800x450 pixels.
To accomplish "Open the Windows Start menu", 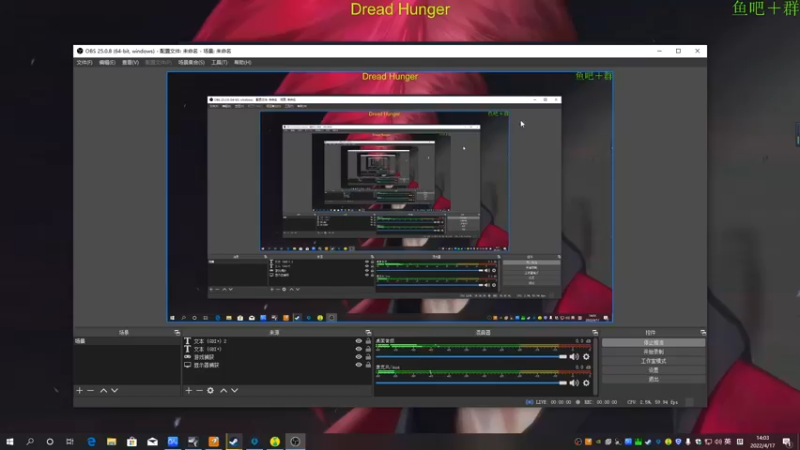I will pyautogui.click(x=10, y=441).
